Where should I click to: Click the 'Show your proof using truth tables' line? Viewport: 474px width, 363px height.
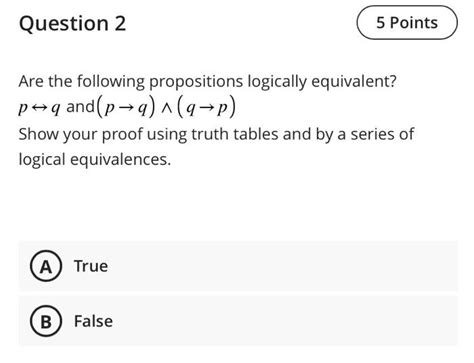click(216, 134)
